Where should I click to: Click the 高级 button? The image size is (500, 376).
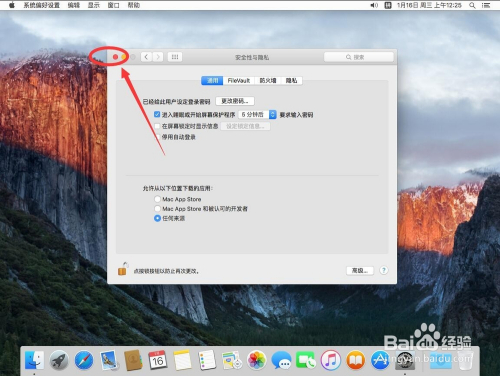click(x=360, y=270)
